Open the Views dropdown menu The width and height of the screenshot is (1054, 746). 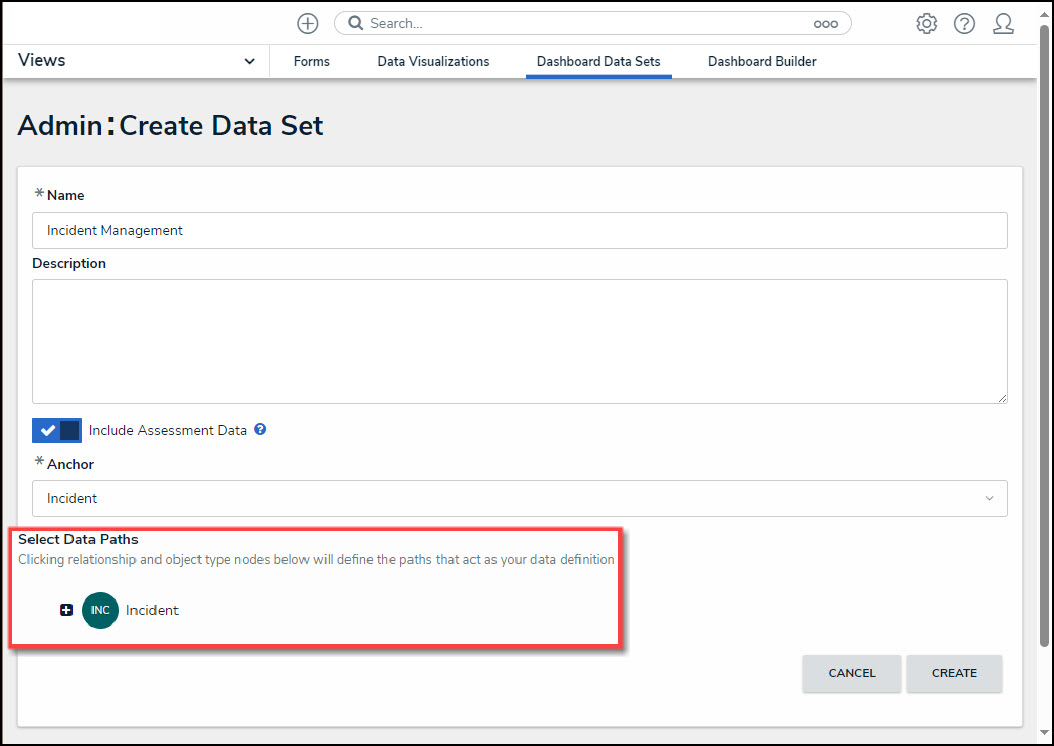point(136,61)
